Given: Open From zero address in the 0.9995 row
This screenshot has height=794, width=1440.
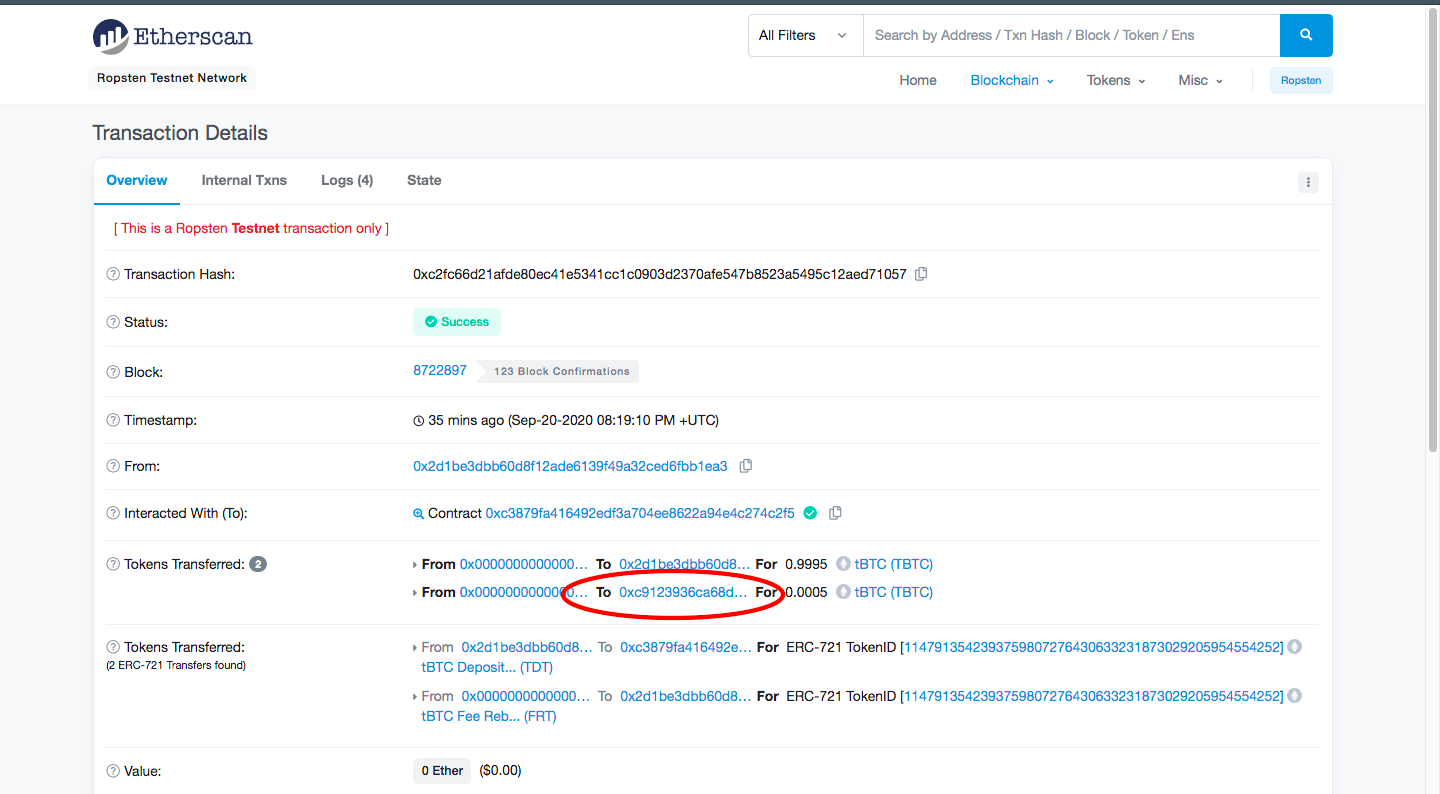Looking at the screenshot, I should tap(524, 564).
